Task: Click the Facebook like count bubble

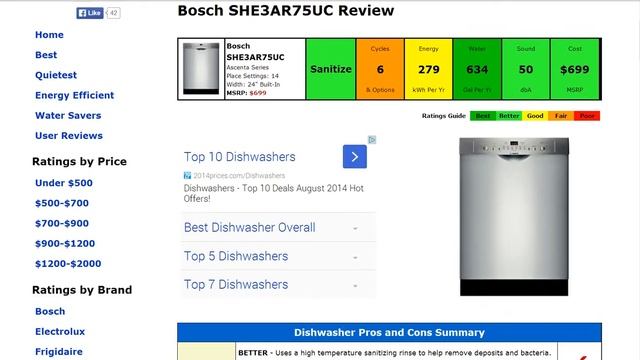Action: pyautogui.click(x=113, y=13)
